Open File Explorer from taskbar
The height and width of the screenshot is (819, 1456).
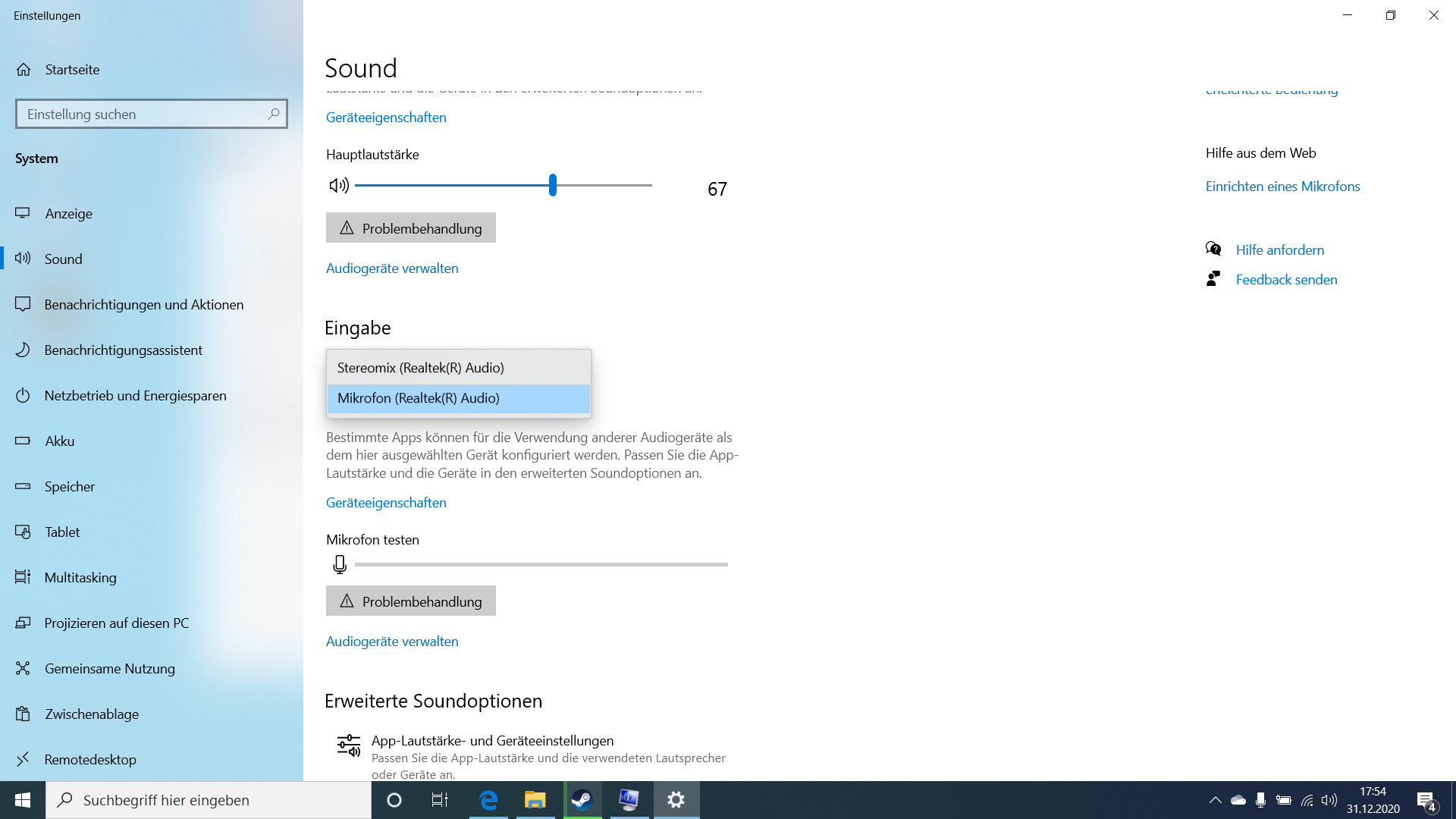pos(535,800)
